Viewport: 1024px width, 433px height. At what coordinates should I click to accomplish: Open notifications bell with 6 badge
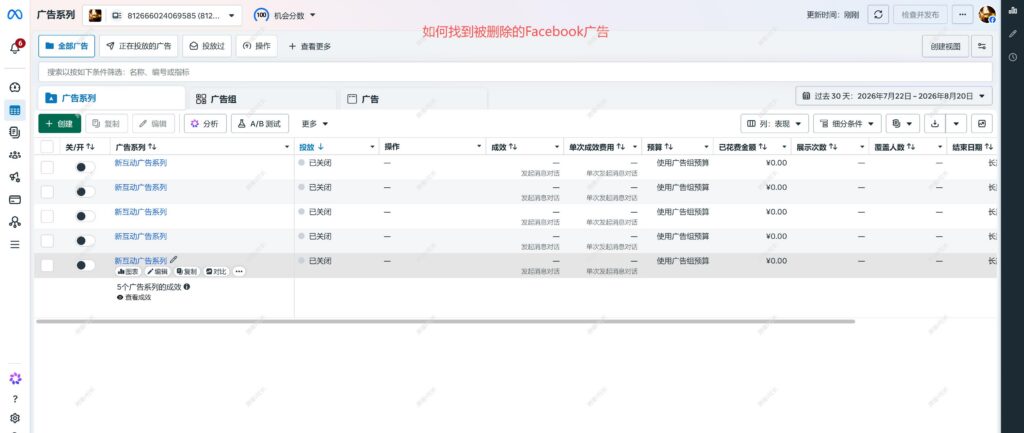(x=15, y=48)
